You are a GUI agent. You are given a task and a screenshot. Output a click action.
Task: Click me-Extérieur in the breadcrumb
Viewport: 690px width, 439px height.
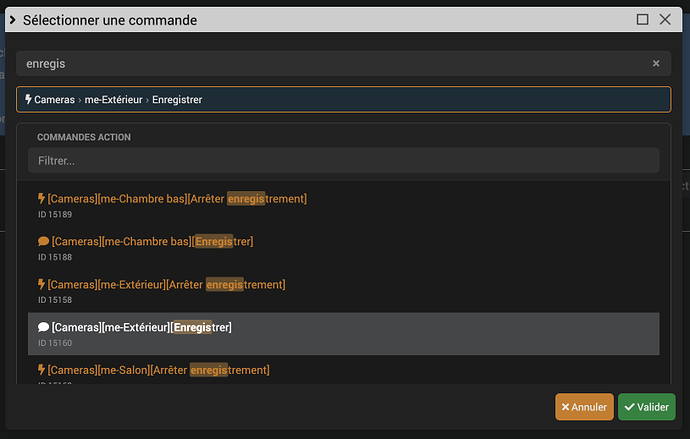[x=114, y=100]
